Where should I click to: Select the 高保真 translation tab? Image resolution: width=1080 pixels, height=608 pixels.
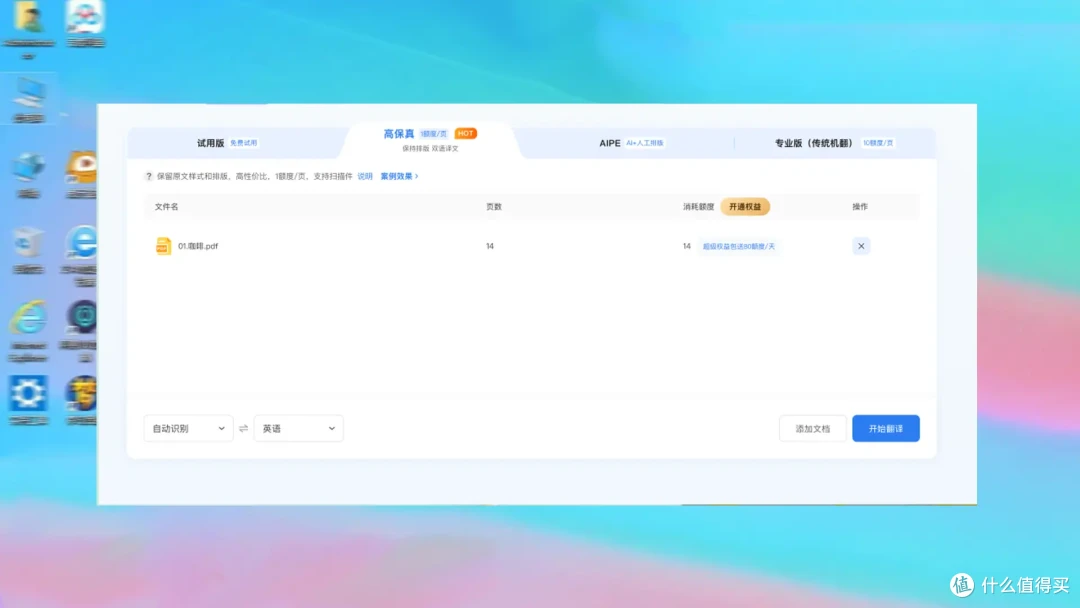[x=430, y=140]
